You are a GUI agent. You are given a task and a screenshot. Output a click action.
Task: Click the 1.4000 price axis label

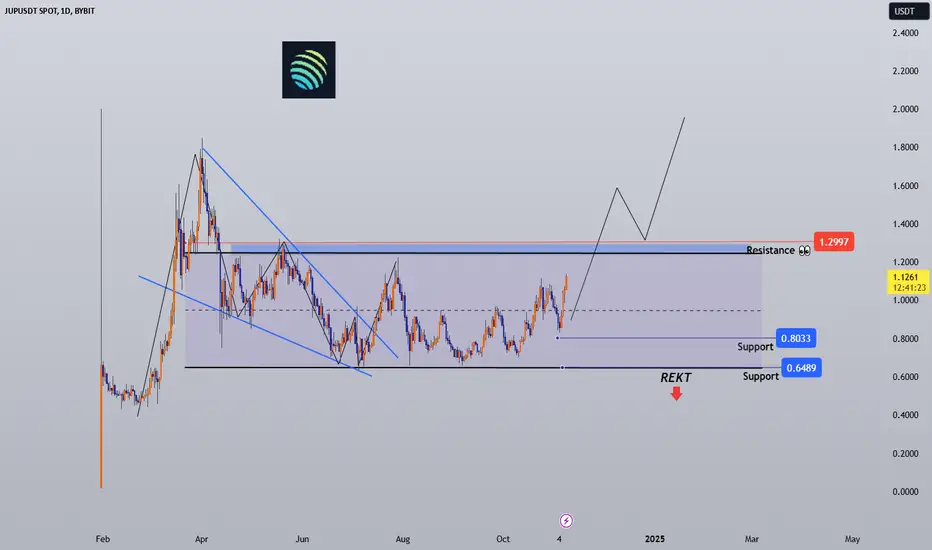click(x=905, y=224)
